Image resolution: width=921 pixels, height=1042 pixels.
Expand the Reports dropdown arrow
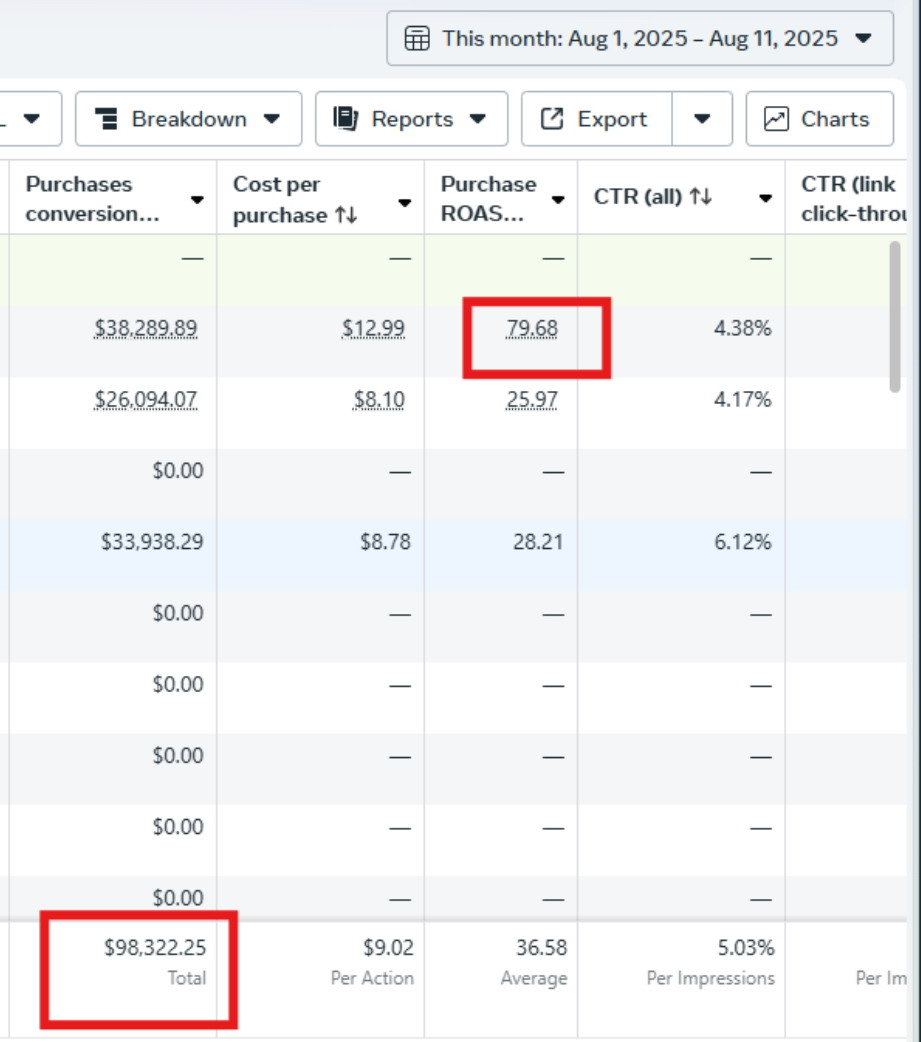[477, 119]
